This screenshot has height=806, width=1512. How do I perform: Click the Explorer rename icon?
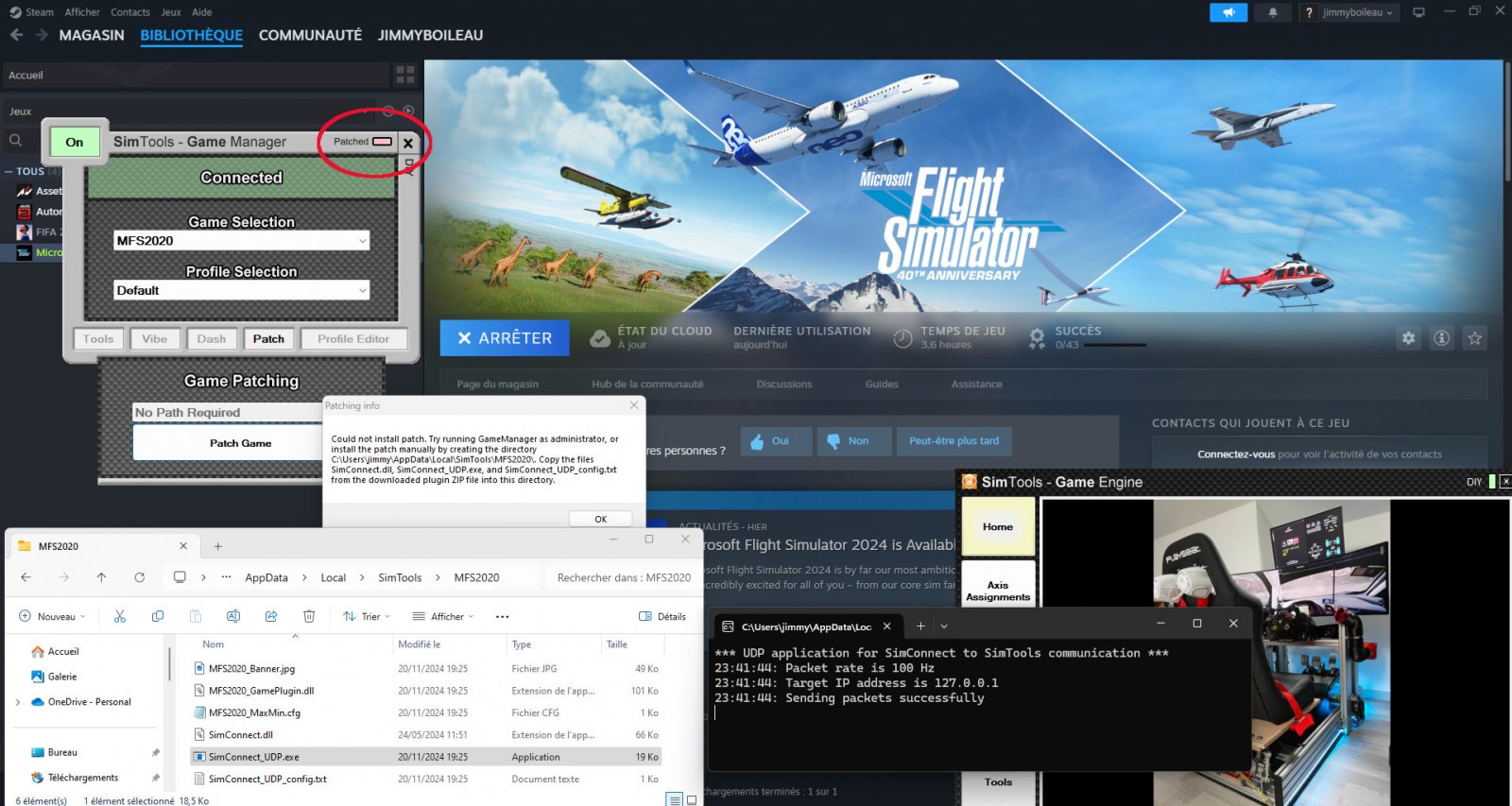tap(233, 616)
